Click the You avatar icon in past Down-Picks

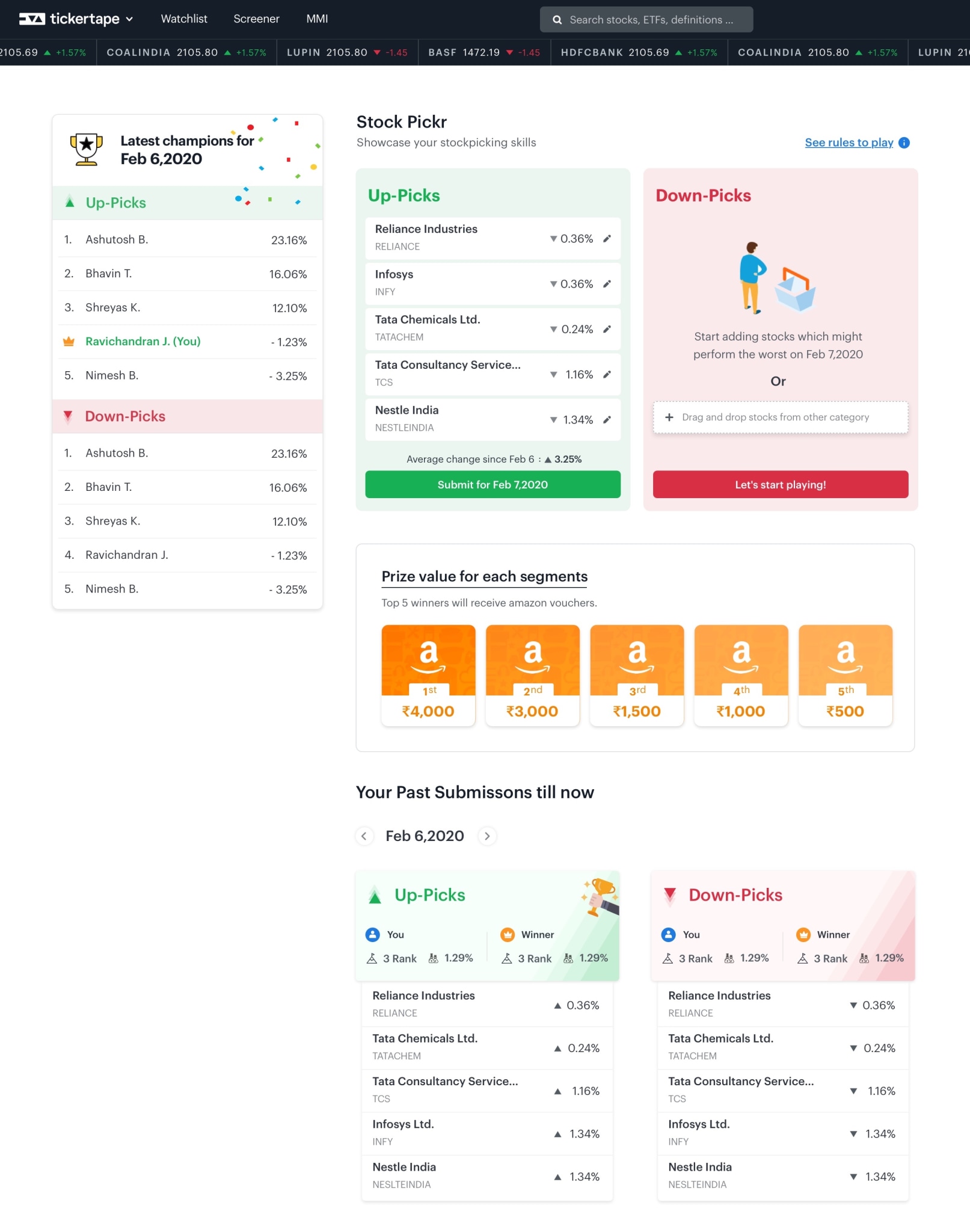pyautogui.click(x=668, y=934)
